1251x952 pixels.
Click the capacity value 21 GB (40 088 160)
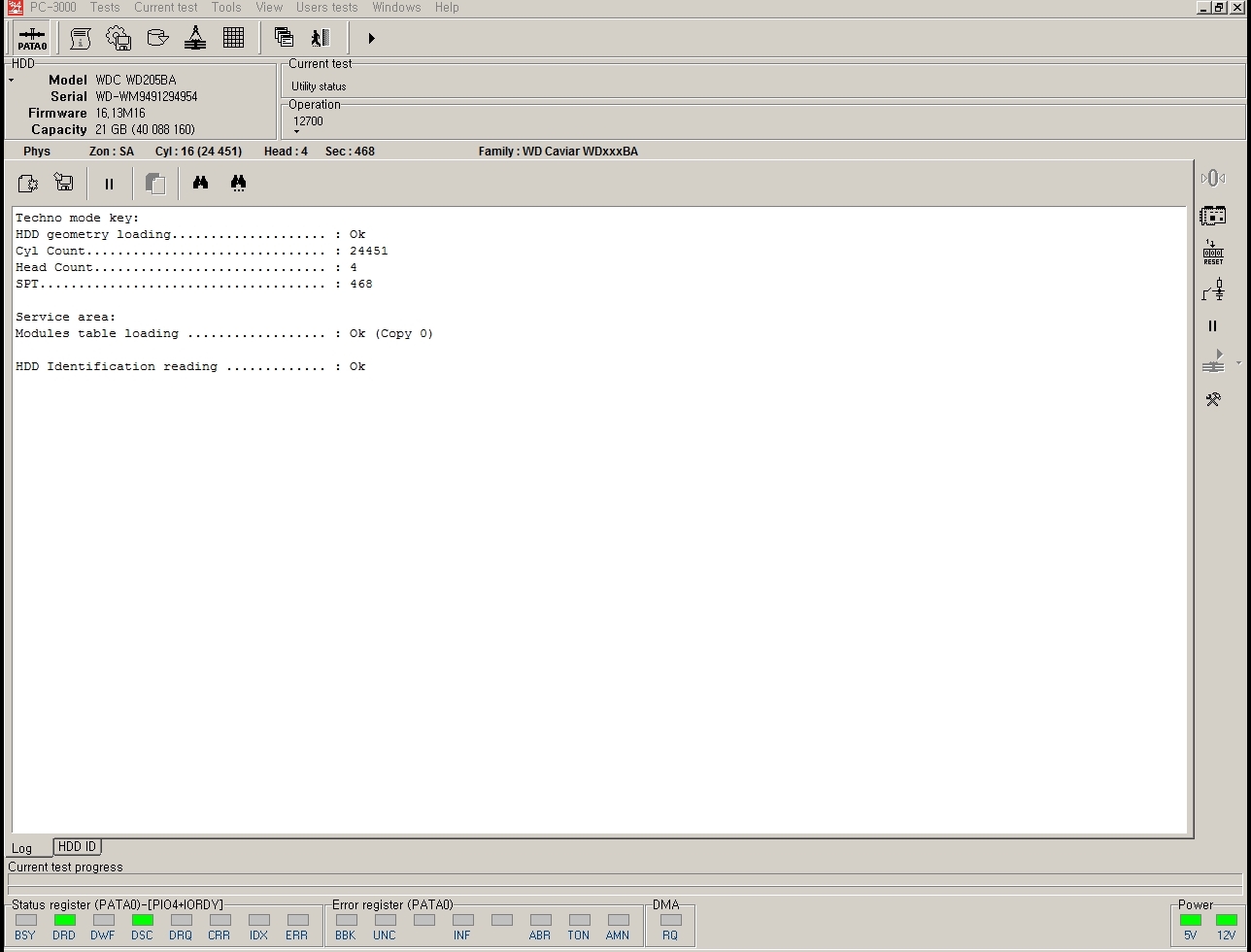[145, 130]
